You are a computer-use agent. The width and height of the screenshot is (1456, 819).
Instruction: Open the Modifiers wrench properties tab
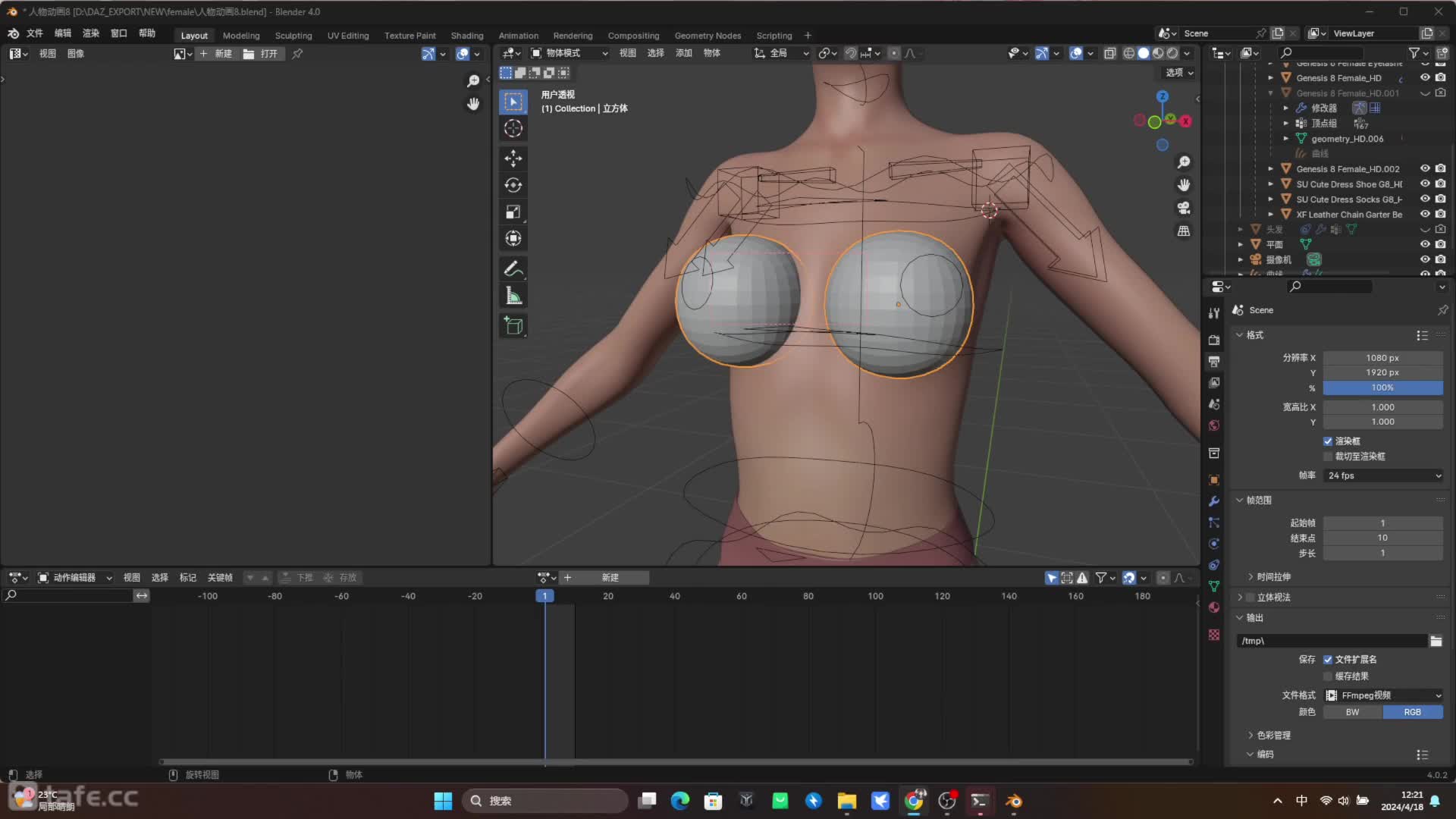pos(1214,501)
